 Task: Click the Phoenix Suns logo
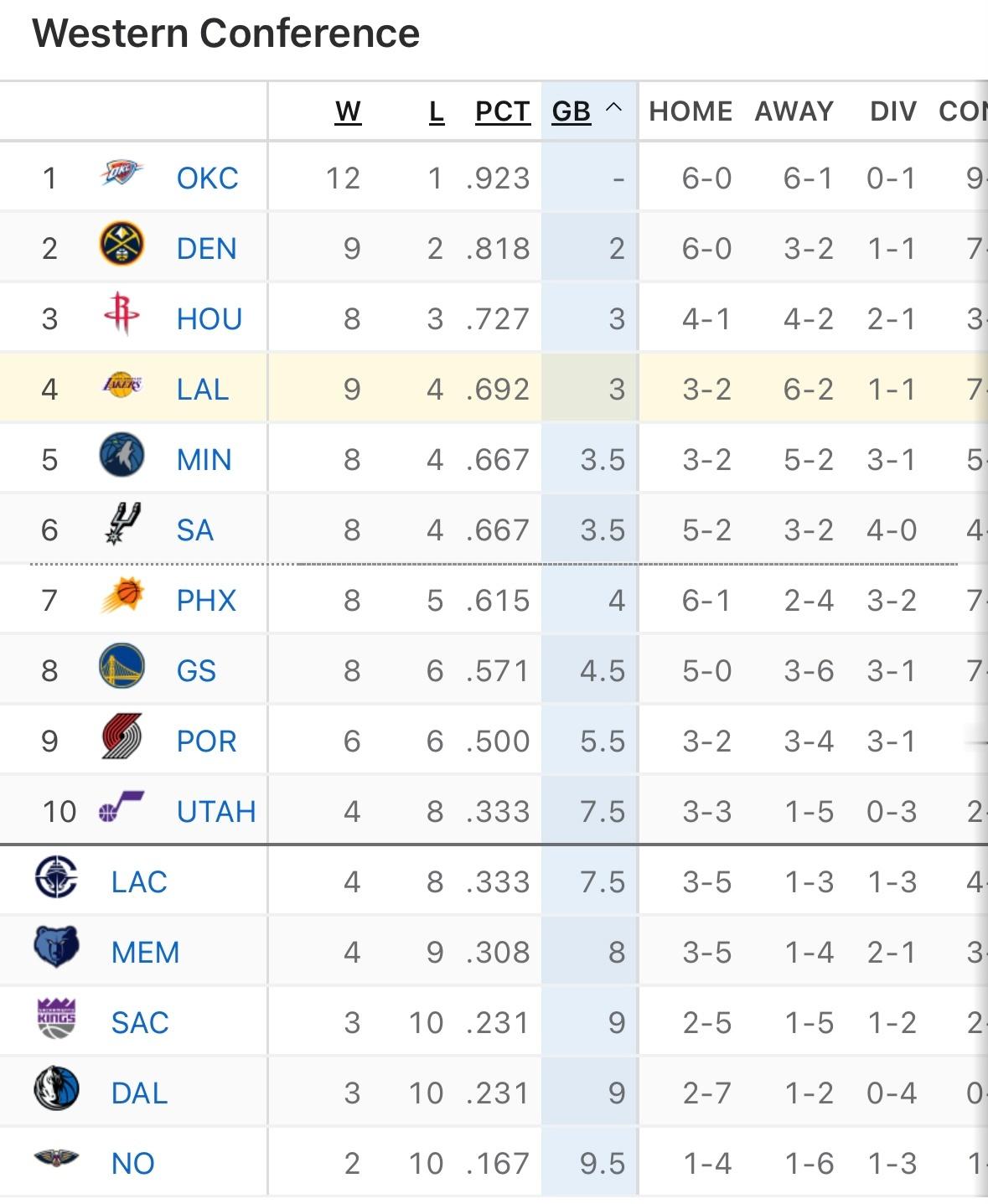tap(122, 597)
